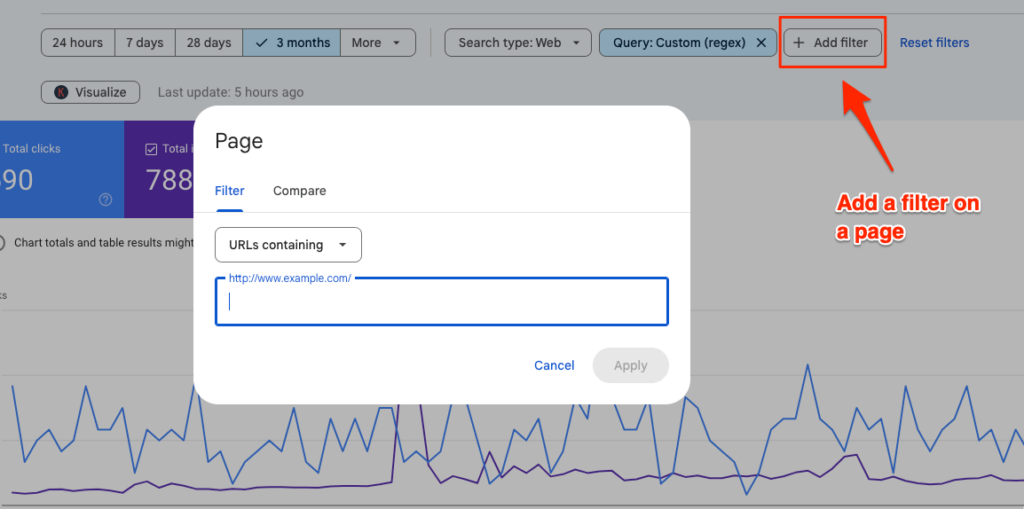Open help icon on Total clicks card
Image resolution: width=1024 pixels, height=509 pixels.
click(x=105, y=200)
